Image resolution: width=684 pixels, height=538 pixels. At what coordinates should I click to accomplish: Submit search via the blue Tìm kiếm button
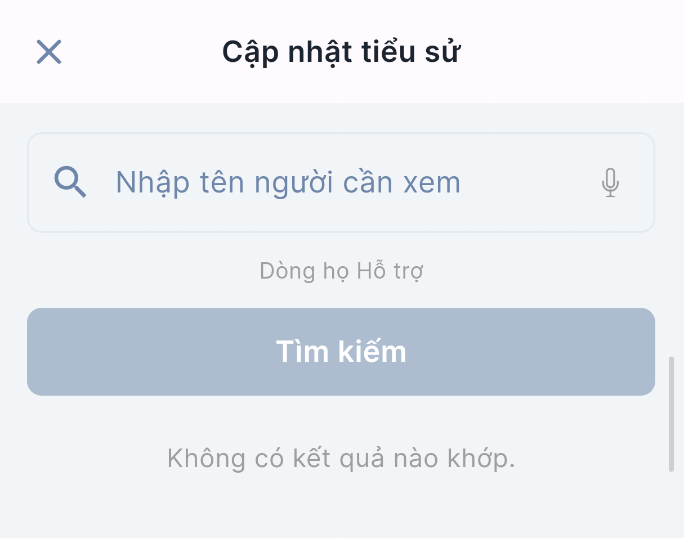(x=341, y=352)
